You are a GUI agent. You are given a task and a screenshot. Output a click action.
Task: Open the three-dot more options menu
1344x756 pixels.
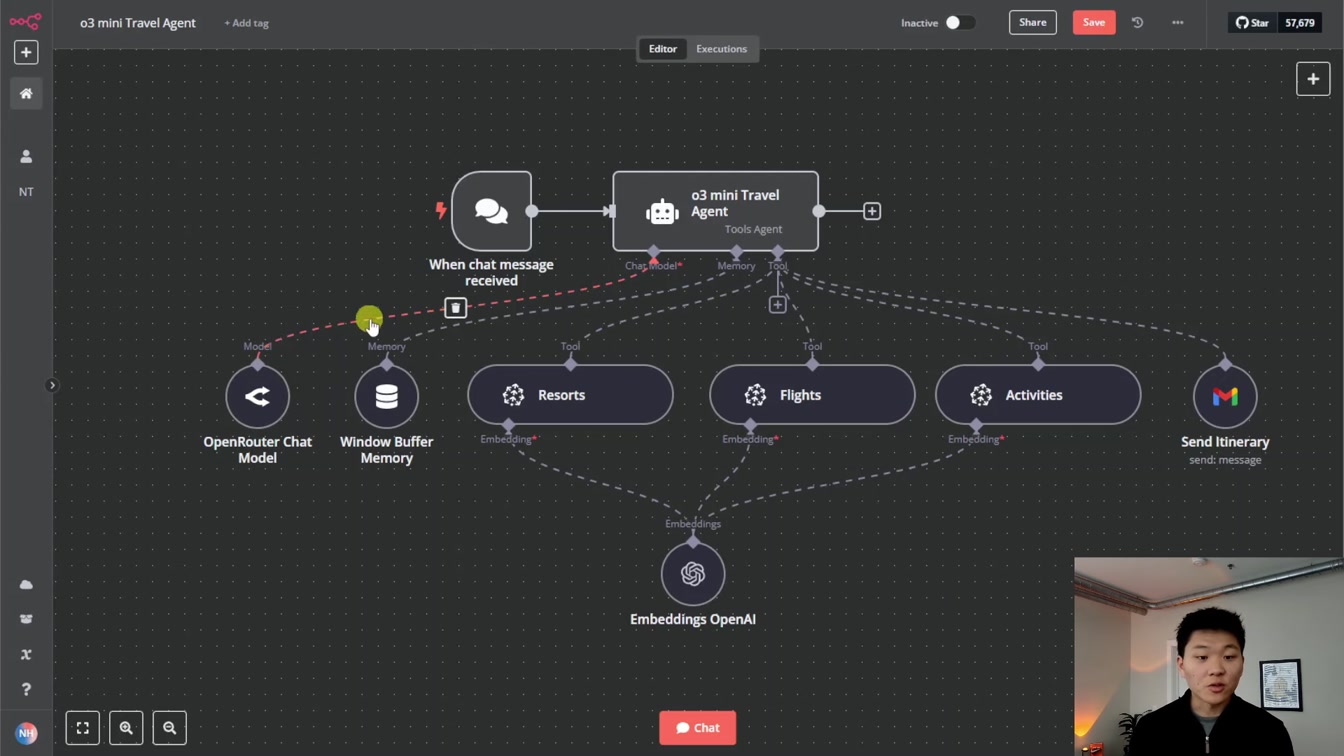point(1177,22)
